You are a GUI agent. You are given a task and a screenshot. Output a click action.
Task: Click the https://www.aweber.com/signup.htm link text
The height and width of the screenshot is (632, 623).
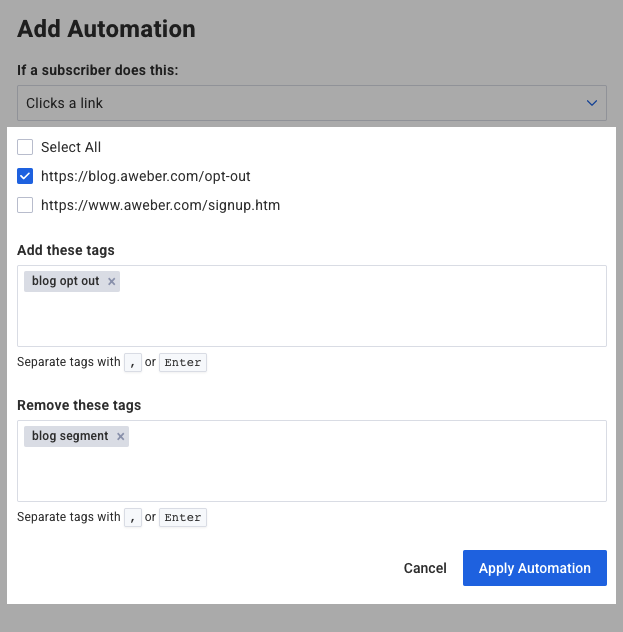click(160, 205)
